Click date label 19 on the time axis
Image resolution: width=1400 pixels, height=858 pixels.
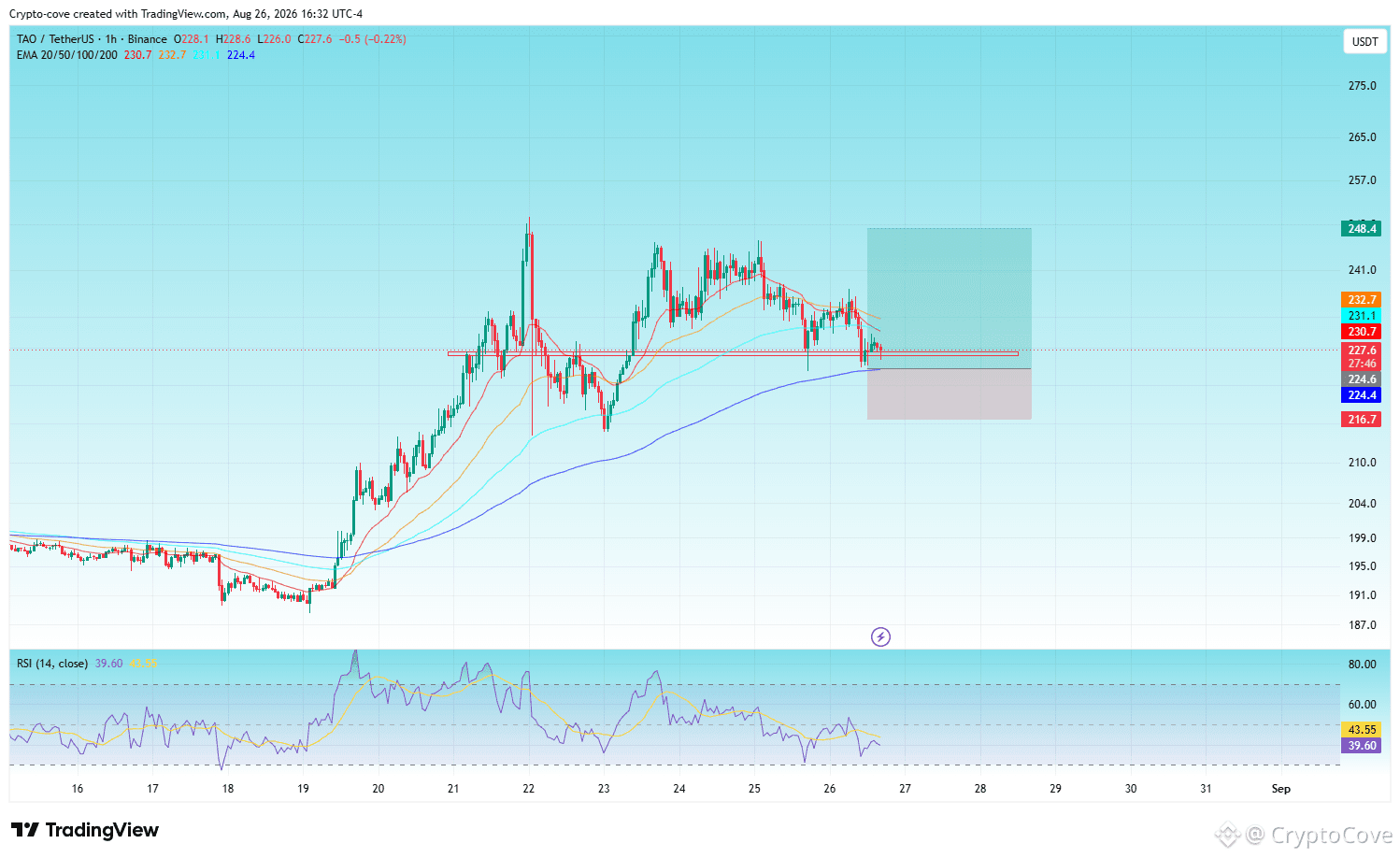(x=303, y=789)
